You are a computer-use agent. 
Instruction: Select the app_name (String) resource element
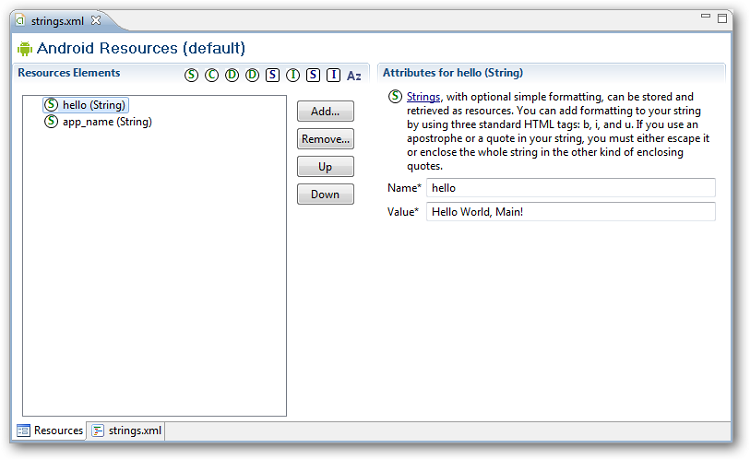click(x=106, y=122)
